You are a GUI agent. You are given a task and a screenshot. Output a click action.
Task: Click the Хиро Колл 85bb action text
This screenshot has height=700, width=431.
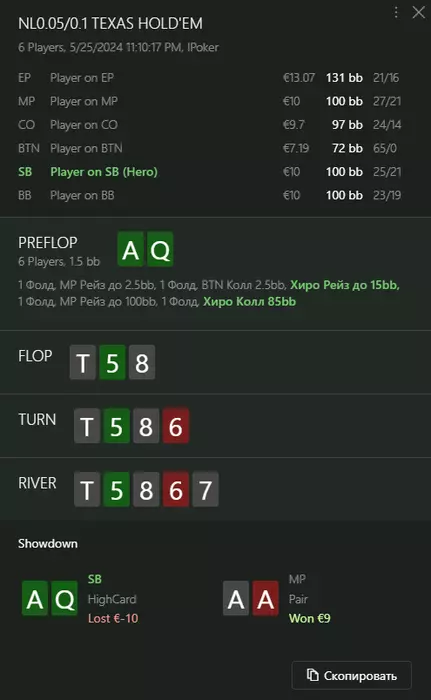click(249, 302)
